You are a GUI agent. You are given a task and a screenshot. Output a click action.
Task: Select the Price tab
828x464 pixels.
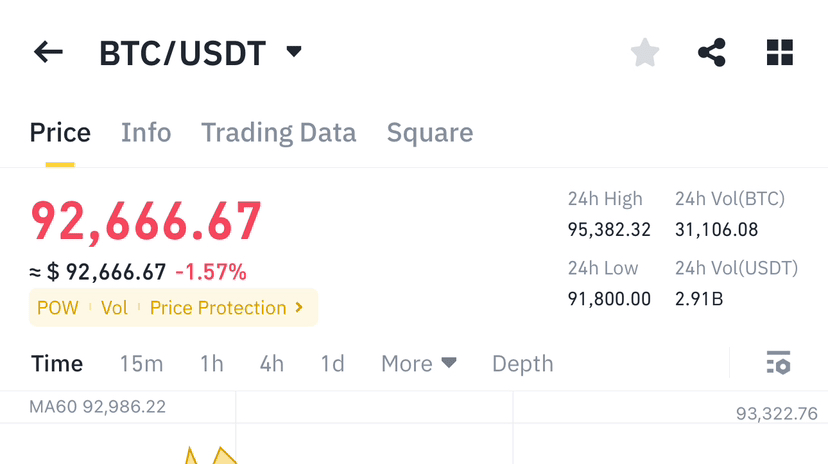(x=60, y=133)
